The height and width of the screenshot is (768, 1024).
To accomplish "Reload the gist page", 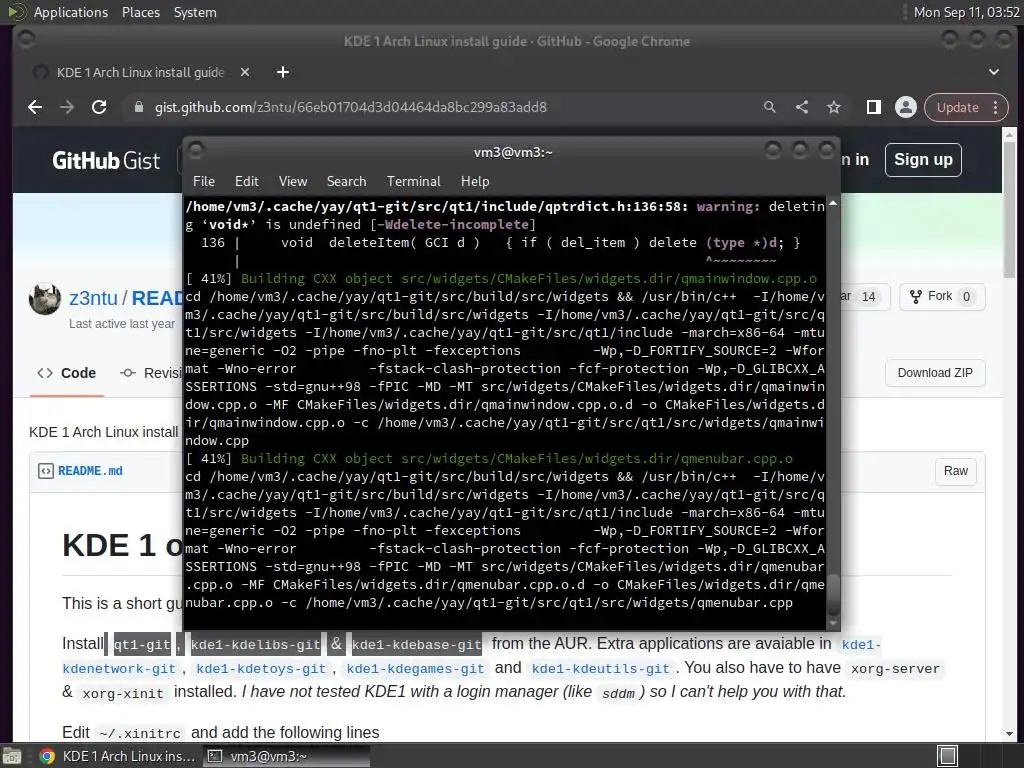I will [99, 107].
